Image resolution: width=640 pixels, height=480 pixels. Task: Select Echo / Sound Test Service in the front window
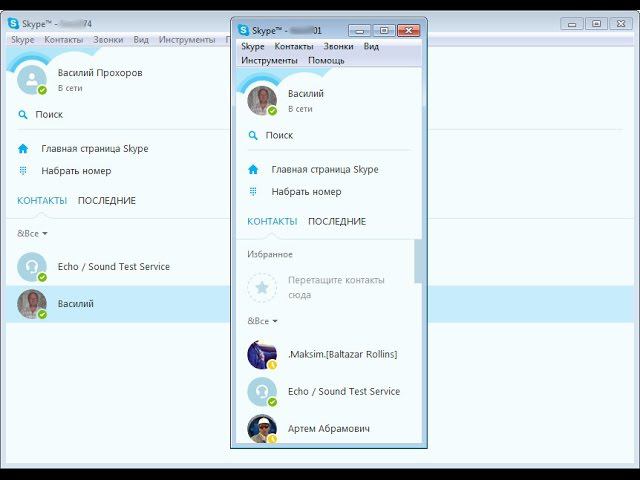click(x=344, y=391)
